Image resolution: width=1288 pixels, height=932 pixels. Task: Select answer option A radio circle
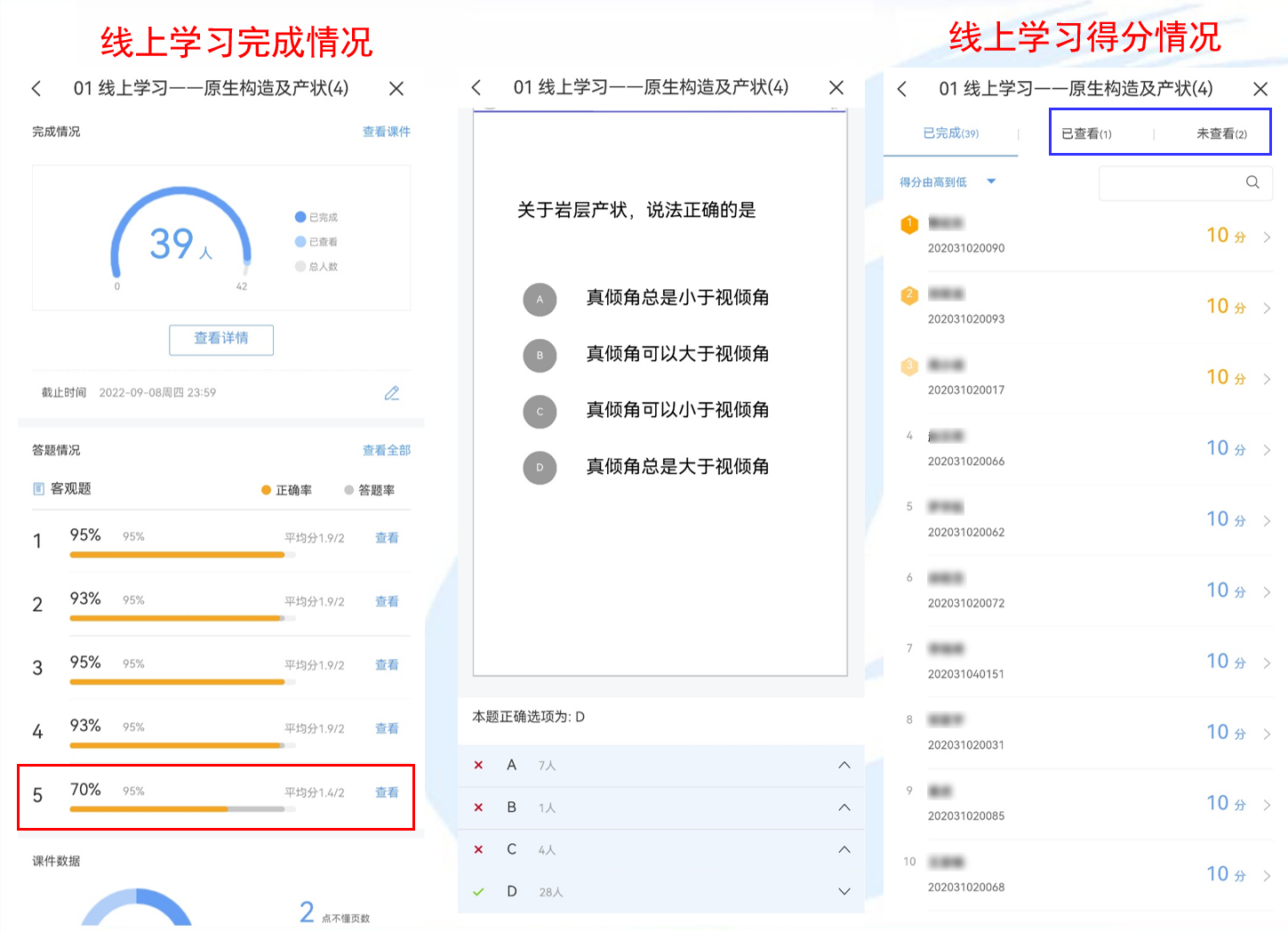tap(540, 300)
